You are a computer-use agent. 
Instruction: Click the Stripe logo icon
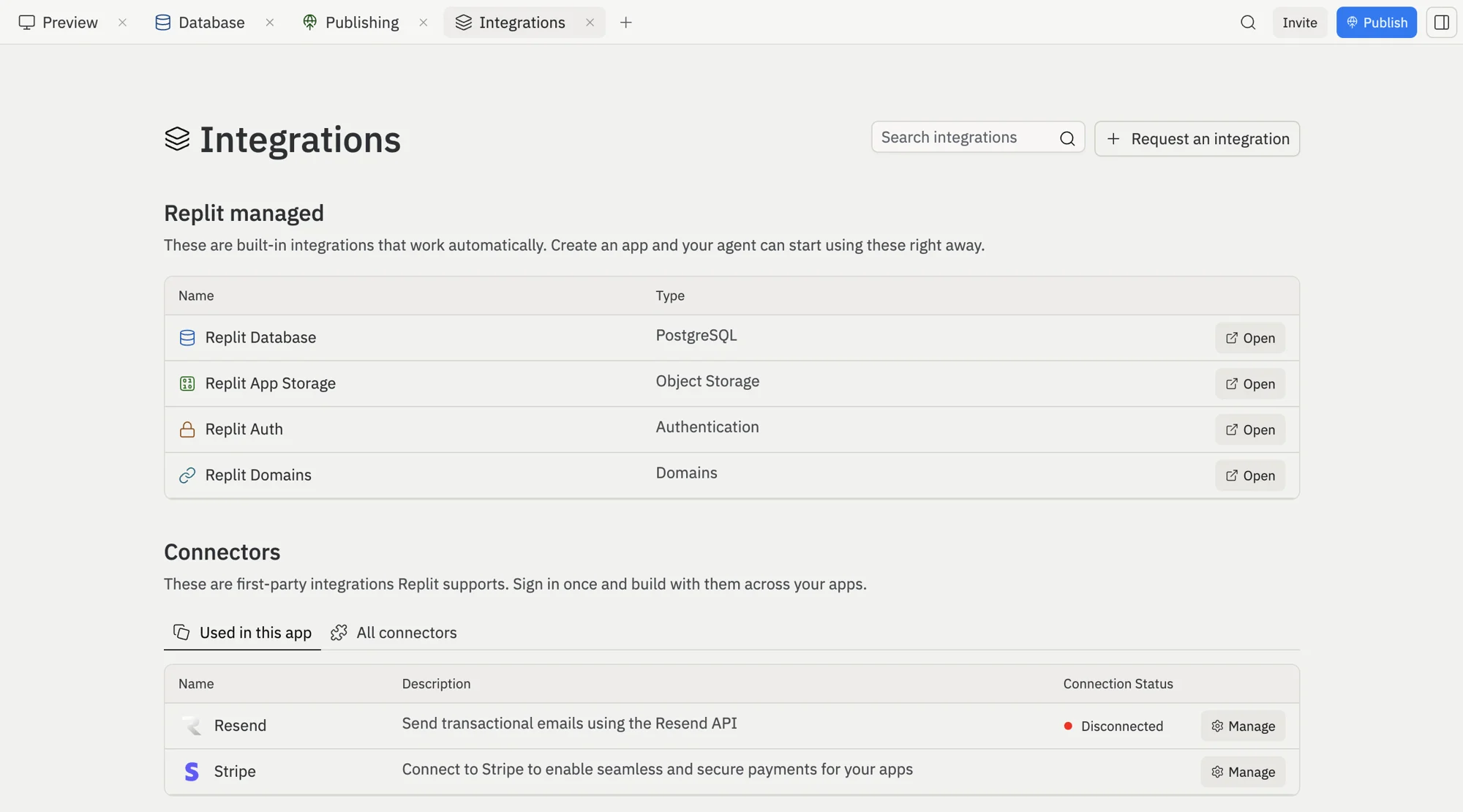click(192, 772)
